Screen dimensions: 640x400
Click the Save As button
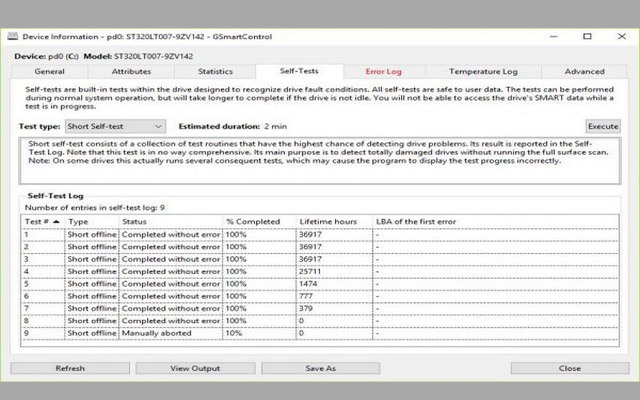[320, 368]
